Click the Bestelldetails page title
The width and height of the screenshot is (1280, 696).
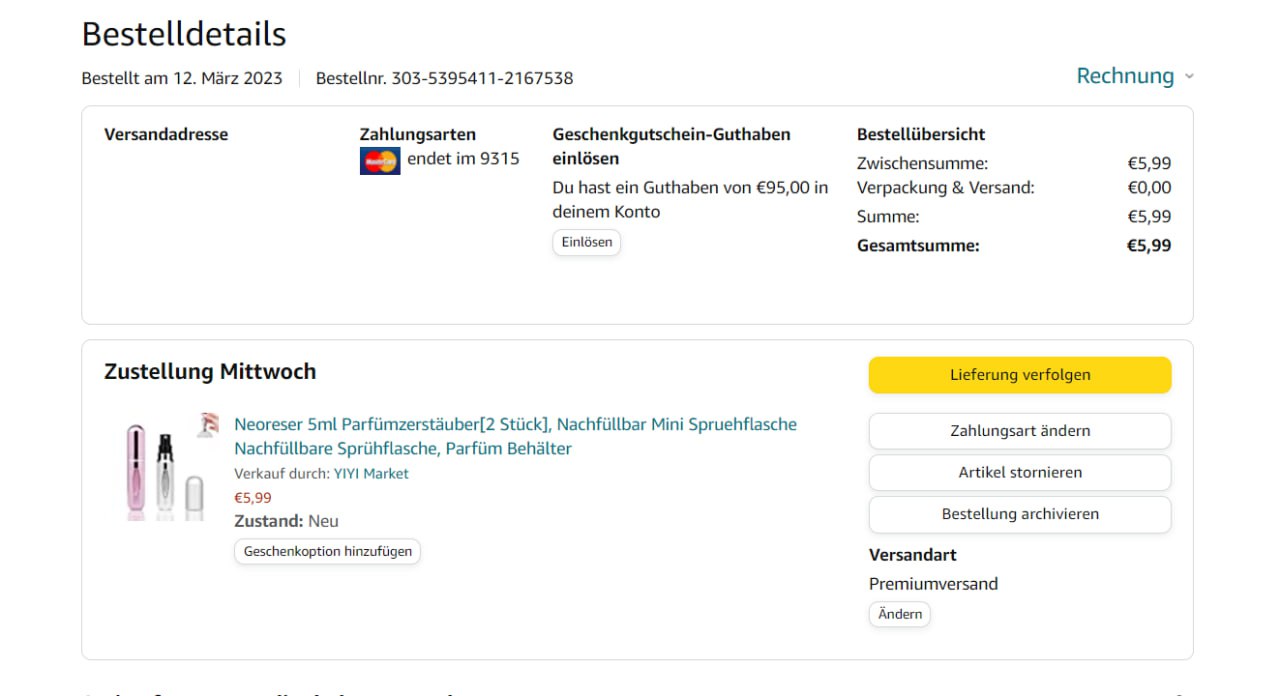pyautogui.click(x=184, y=34)
